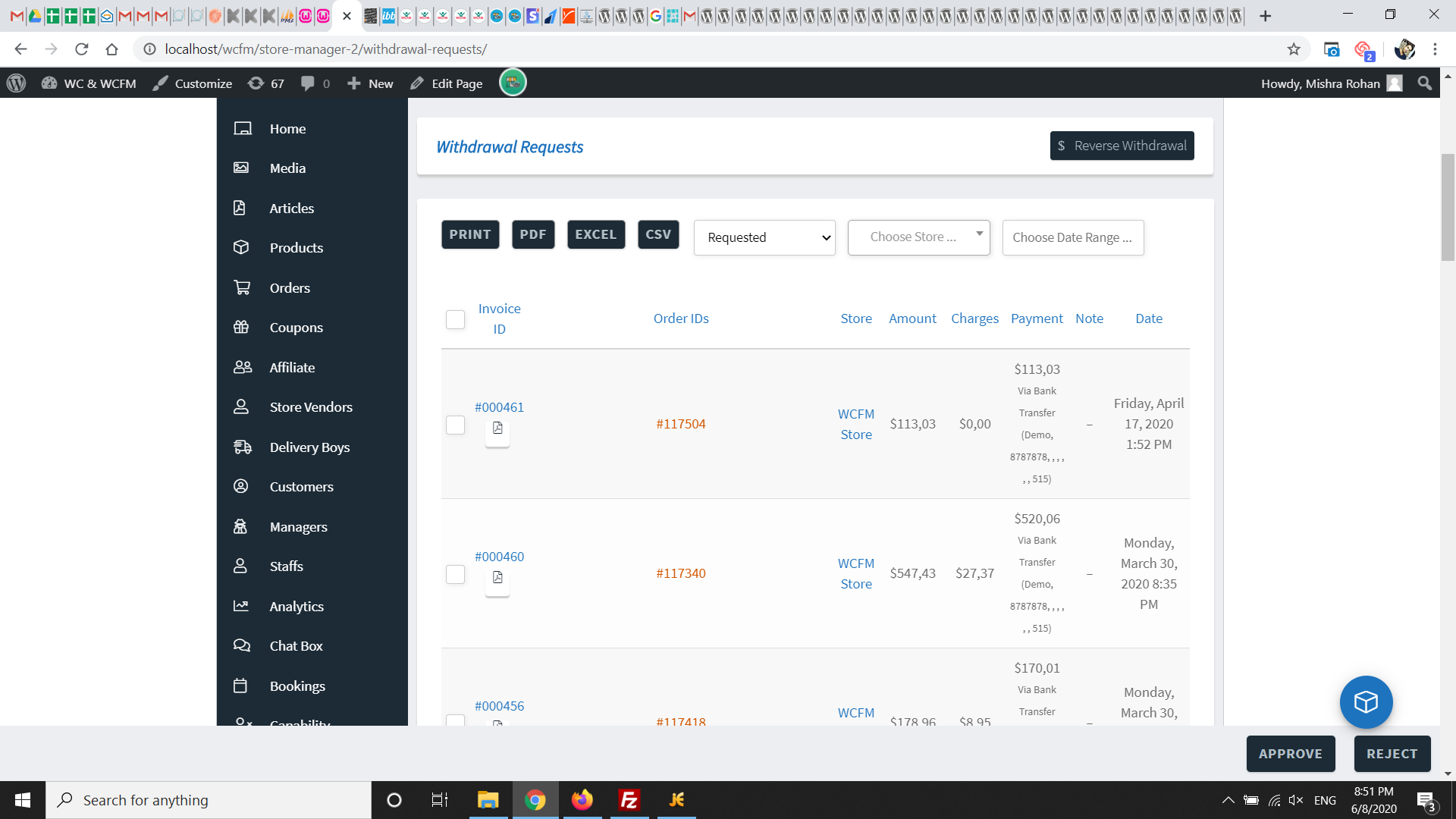This screenshot has height=819, width=1456.
Task: Open the Delivery Boys truck icon
Action: 243,447
